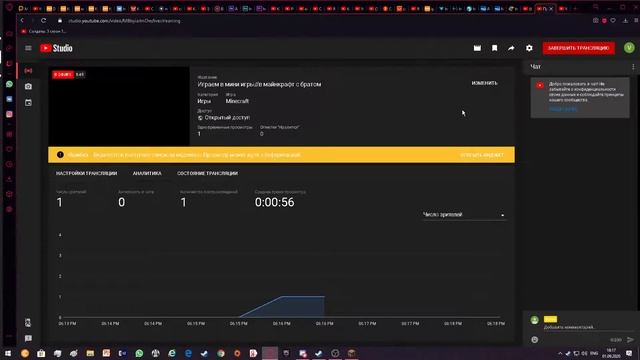Show hidden system tray icons chevron

(560, 353)
